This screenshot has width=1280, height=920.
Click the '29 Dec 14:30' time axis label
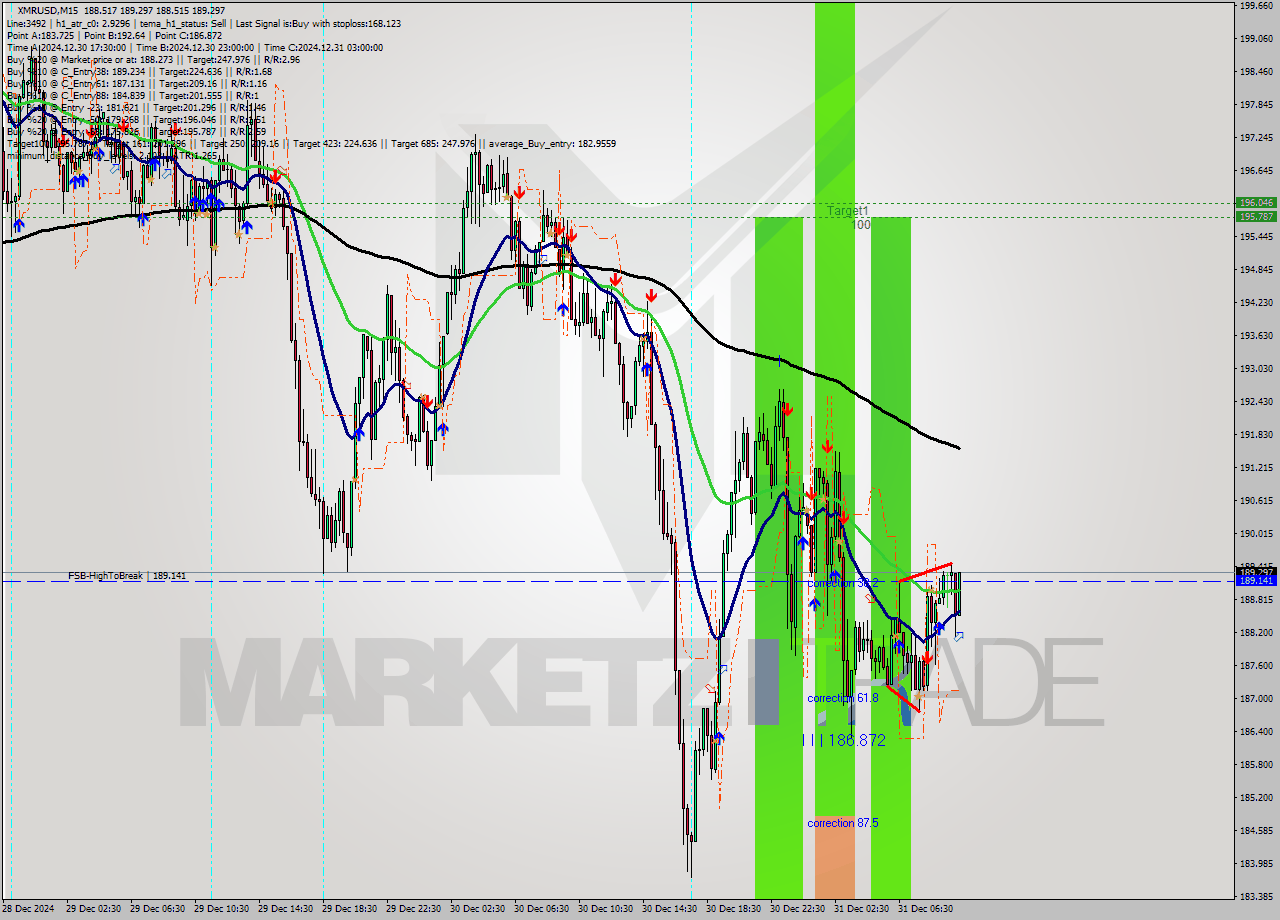tap(285, 909)
